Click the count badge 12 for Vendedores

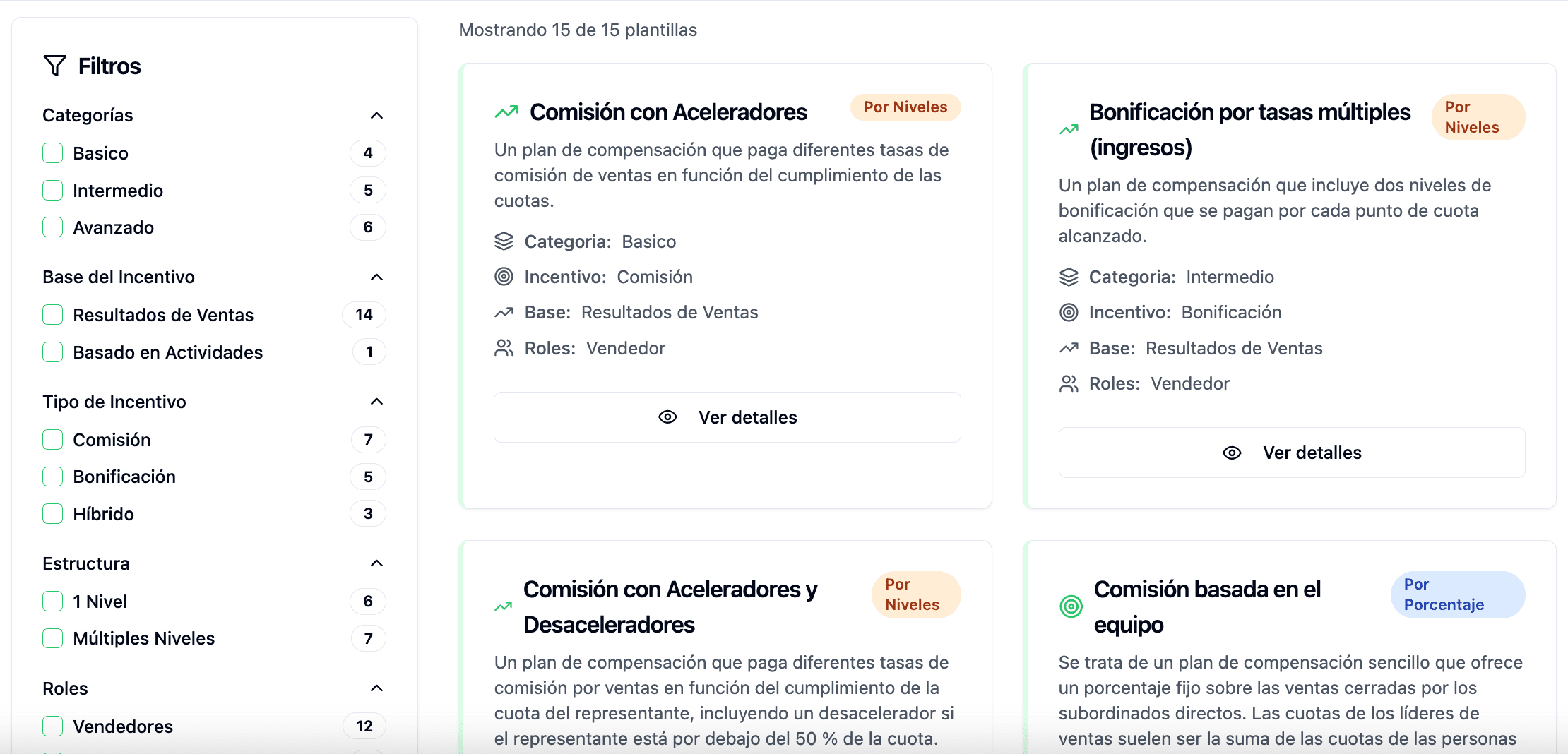pyautogui.click(x=364, y=726)
